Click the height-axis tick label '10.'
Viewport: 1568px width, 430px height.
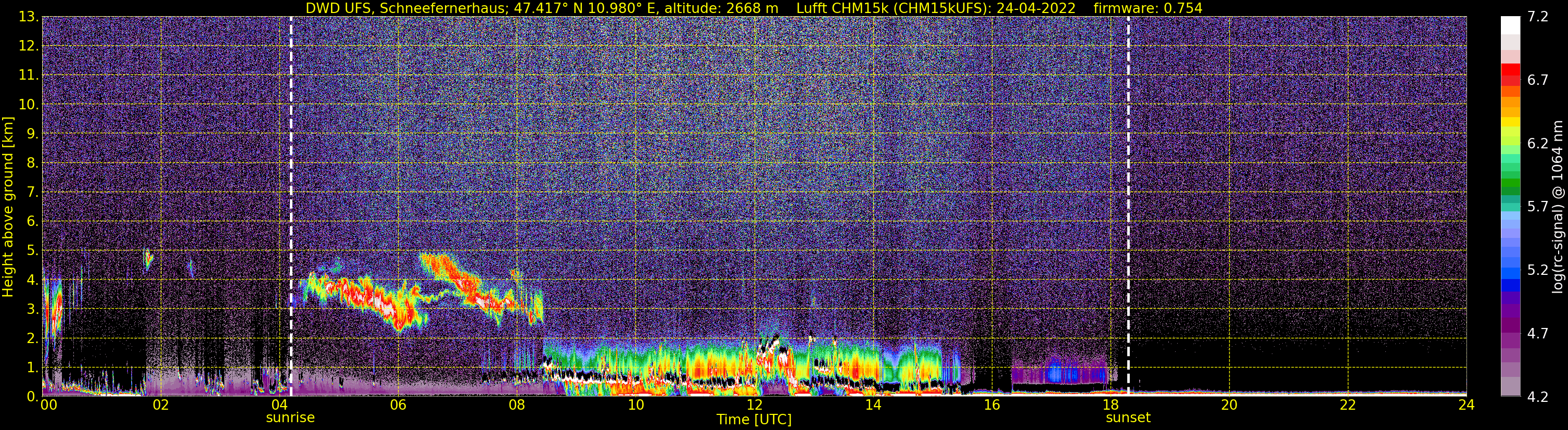(x=28, y=104)
